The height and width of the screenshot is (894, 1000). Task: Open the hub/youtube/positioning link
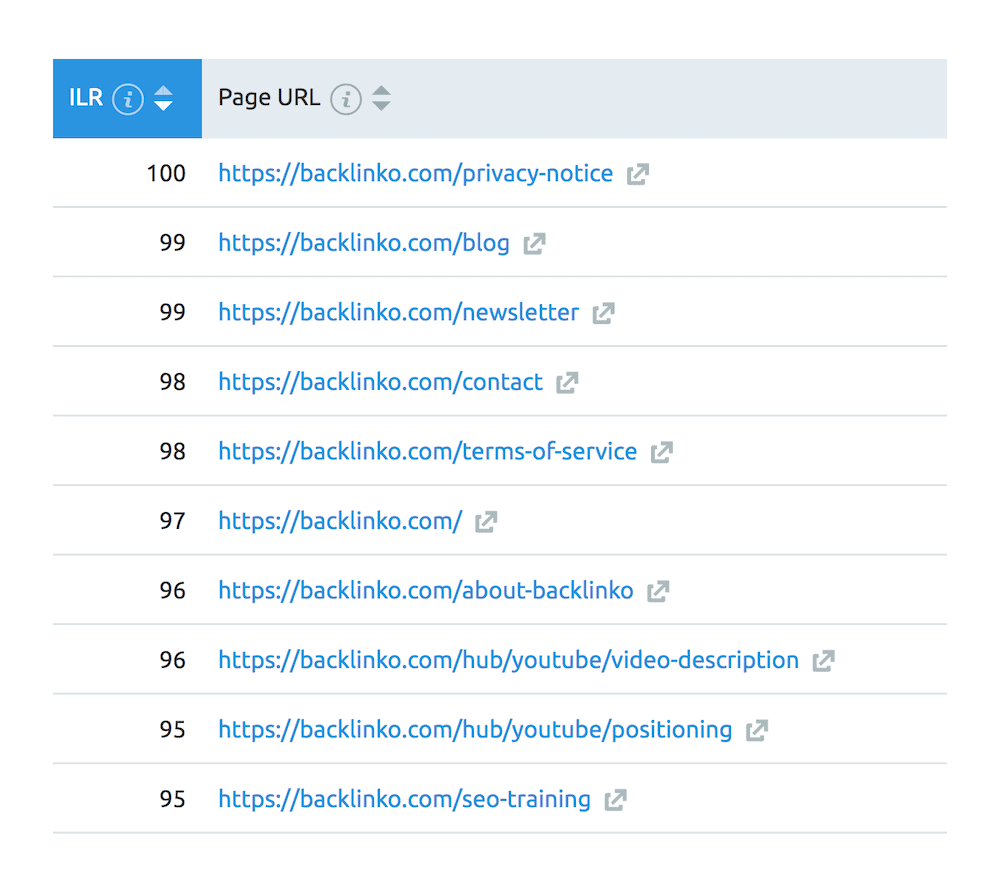475,729
